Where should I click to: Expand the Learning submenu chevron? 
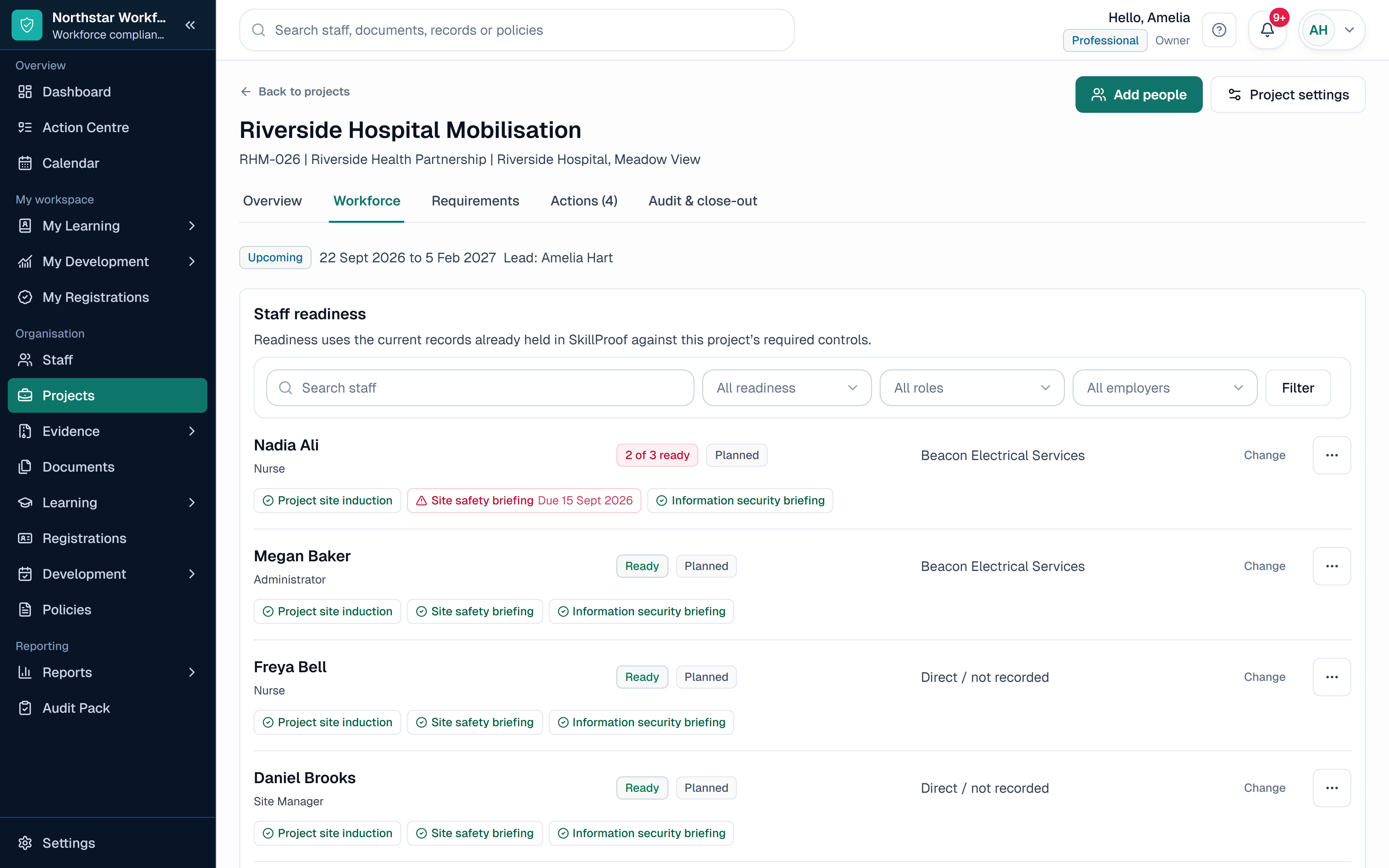coord(192,502)
